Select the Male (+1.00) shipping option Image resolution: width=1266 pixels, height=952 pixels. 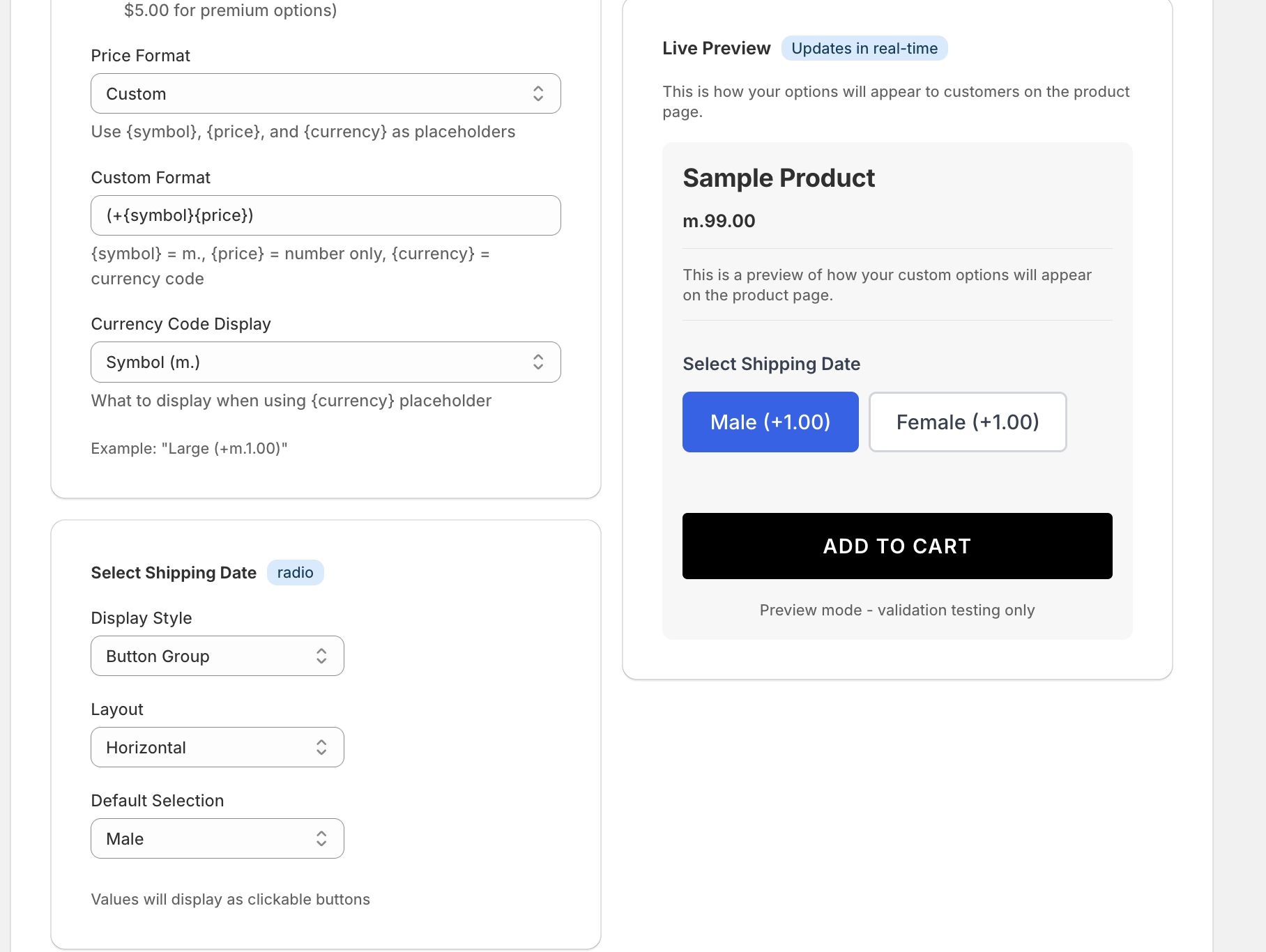[770, 422]
